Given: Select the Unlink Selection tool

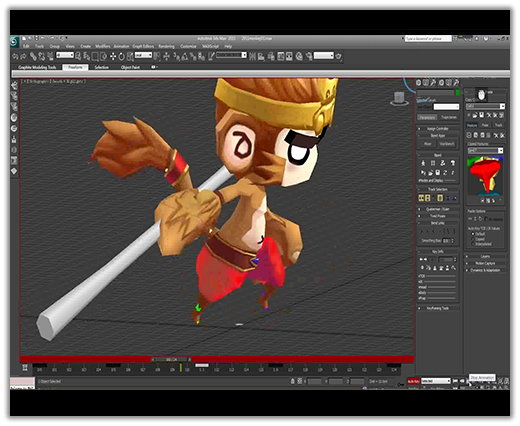Looking at the screenshot, I should 41,56.
